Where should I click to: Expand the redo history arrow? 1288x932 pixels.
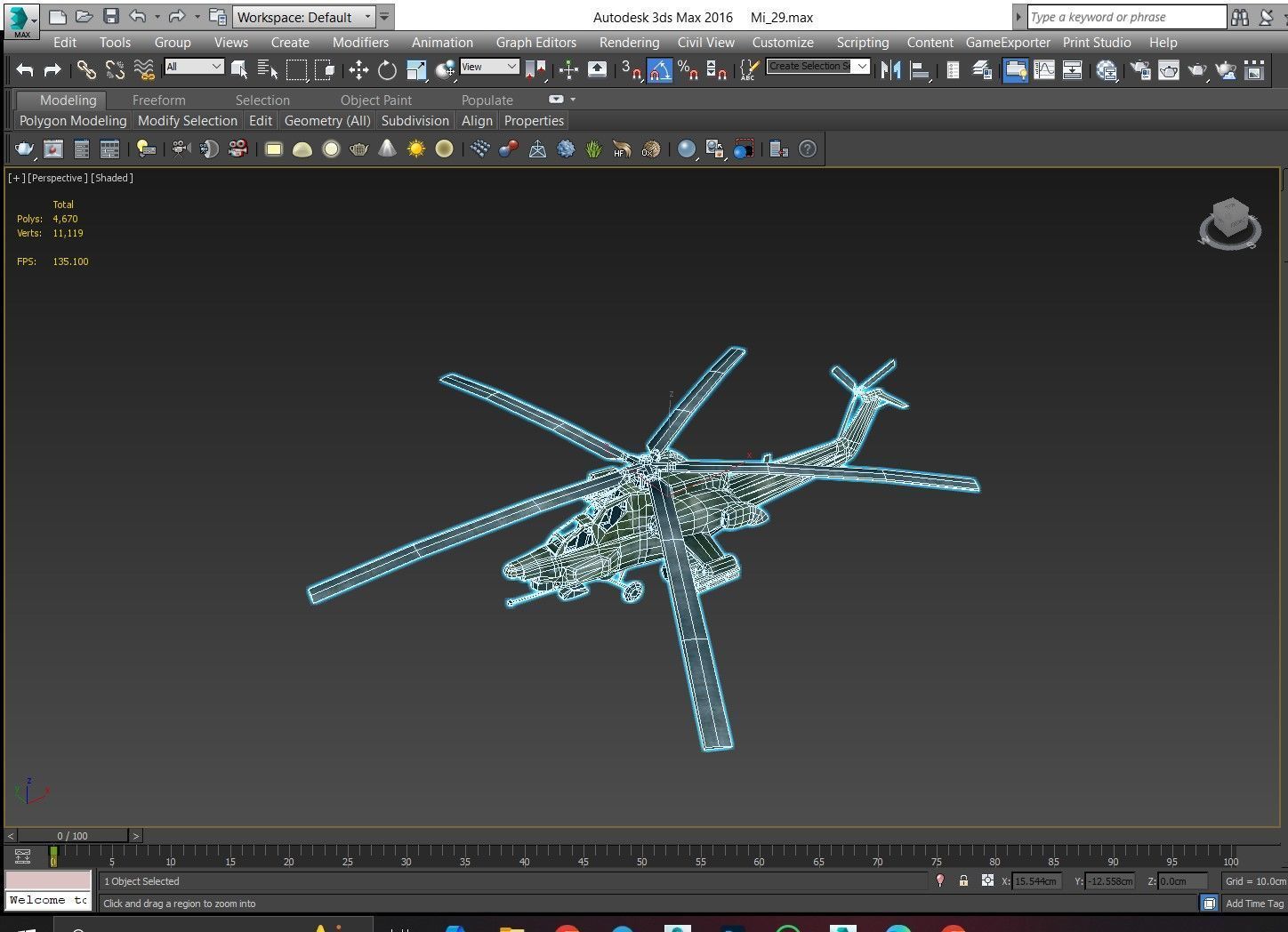coord(197,17)
